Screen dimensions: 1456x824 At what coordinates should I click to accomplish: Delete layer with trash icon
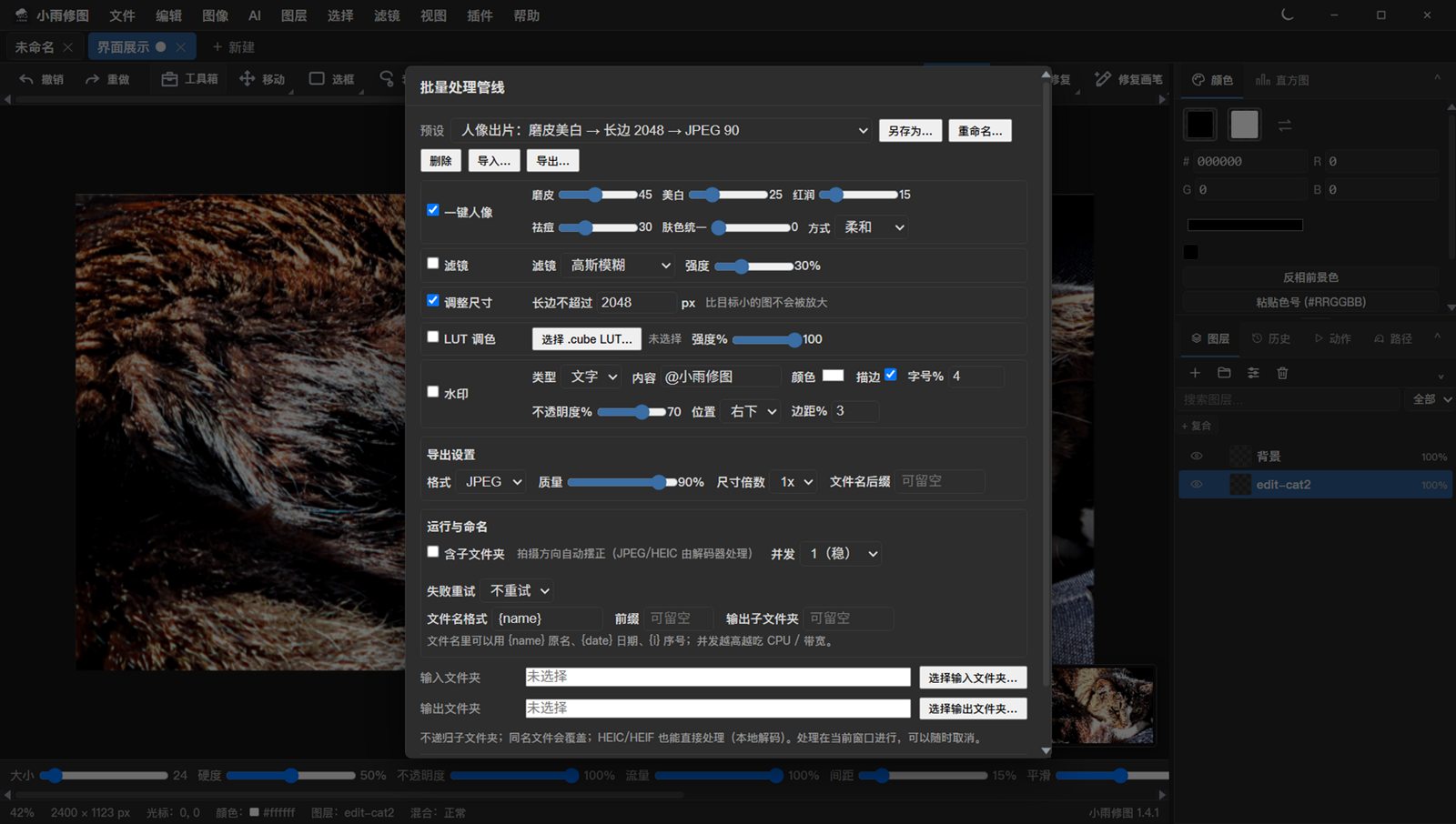[x=1282, y=373]
